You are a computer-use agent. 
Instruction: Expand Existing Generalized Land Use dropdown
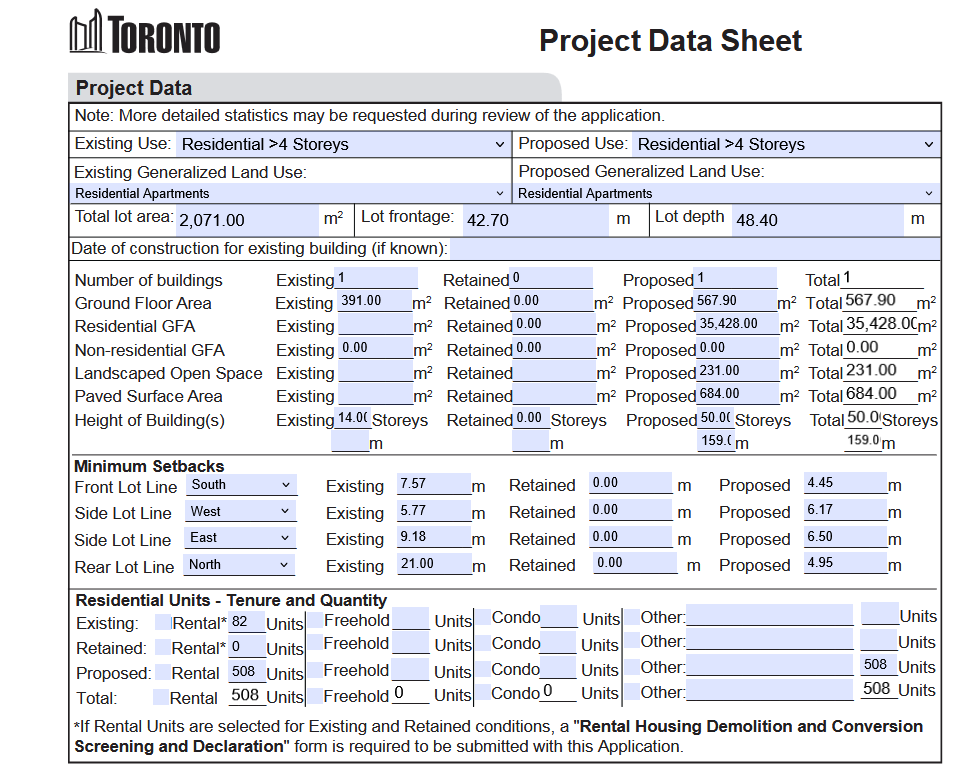(x=290, y=193)
